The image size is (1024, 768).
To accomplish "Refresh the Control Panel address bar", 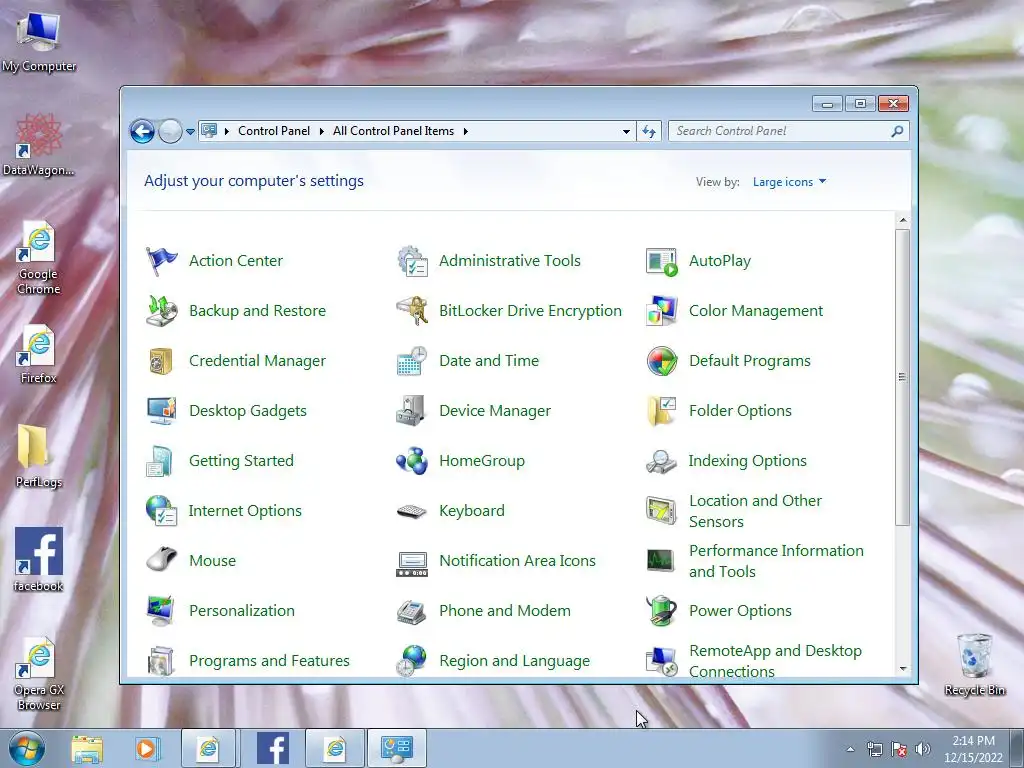I will coord(648,131).
